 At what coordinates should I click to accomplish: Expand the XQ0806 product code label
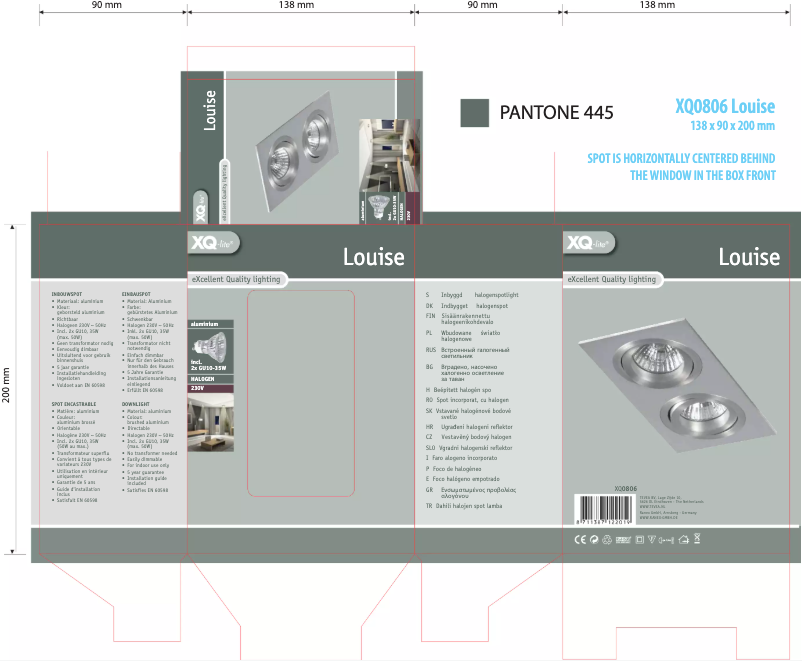point(625,489)
